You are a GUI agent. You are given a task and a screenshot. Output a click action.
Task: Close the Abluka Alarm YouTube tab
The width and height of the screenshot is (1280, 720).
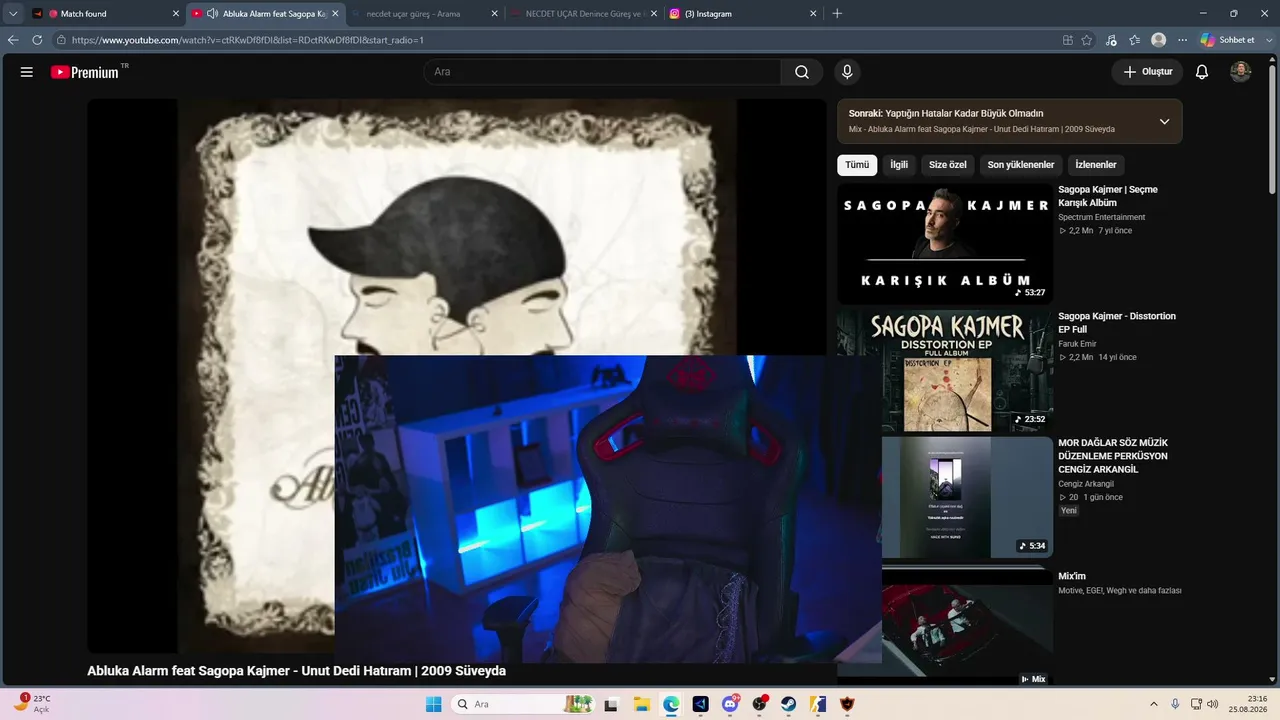click(335, 14)
